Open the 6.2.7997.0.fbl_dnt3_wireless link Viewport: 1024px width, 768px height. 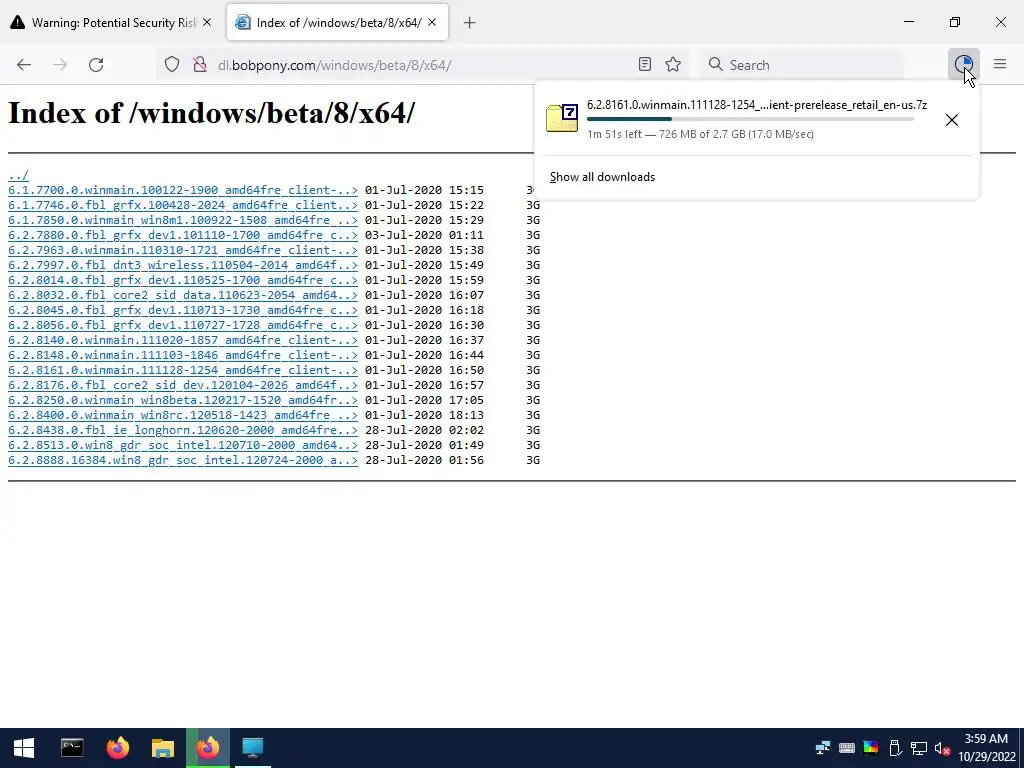click(x=183, y=265)
